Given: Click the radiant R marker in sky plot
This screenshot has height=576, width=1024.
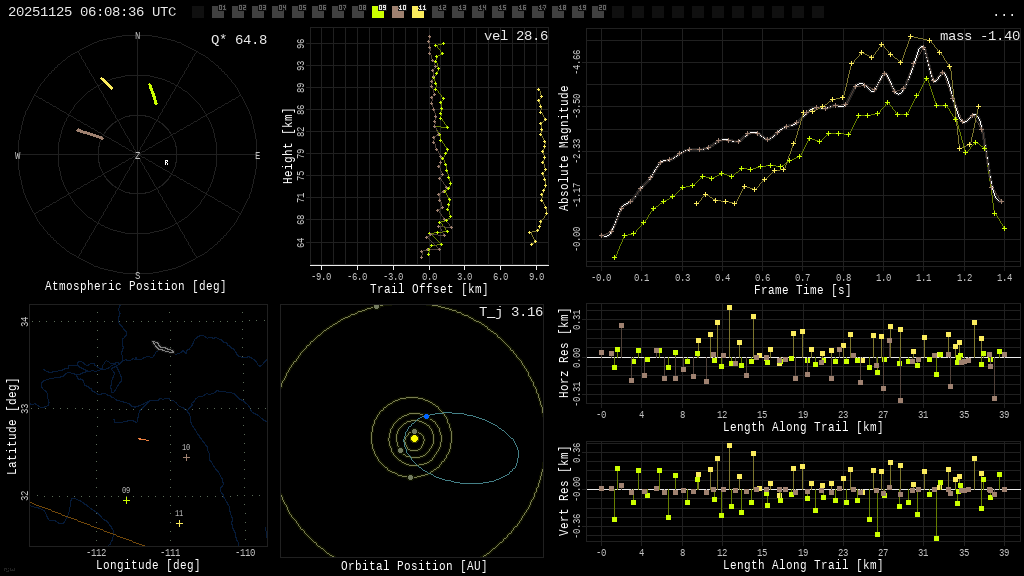Looking at the screenshot, I should pyautogui.click(x=166, y=162).
